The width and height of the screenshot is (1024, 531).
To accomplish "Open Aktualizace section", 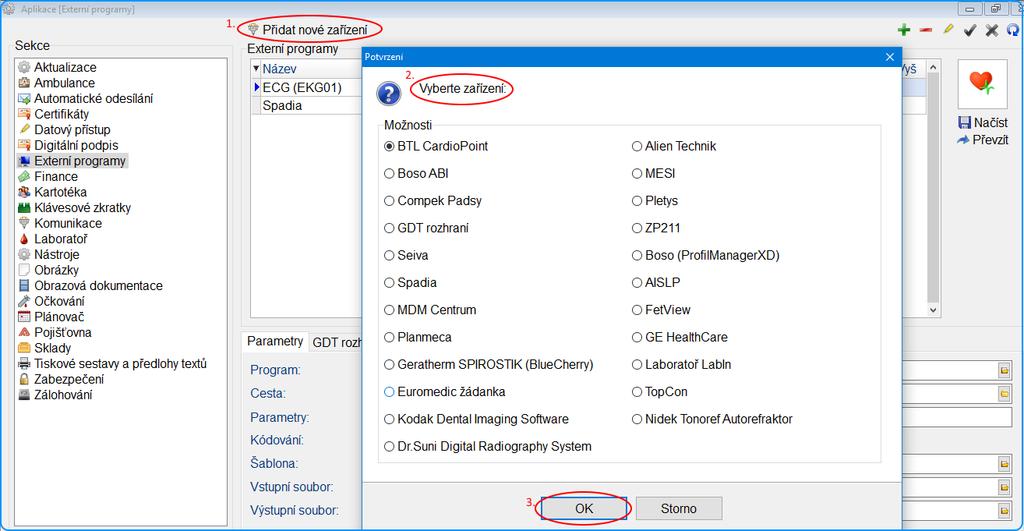I will [57, 67].
